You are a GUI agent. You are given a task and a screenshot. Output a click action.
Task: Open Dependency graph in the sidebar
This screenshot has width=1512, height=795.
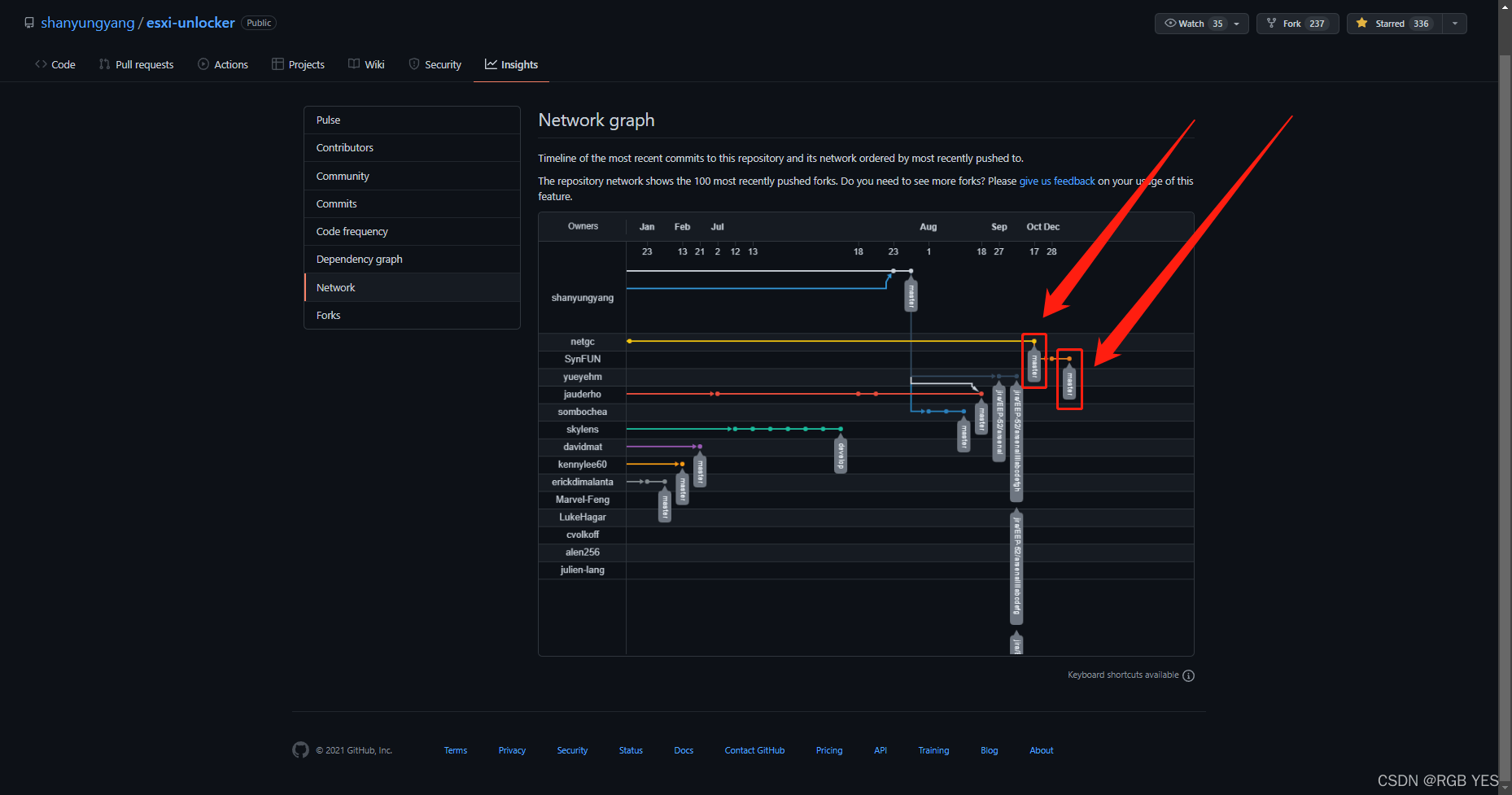click(412, 259)
